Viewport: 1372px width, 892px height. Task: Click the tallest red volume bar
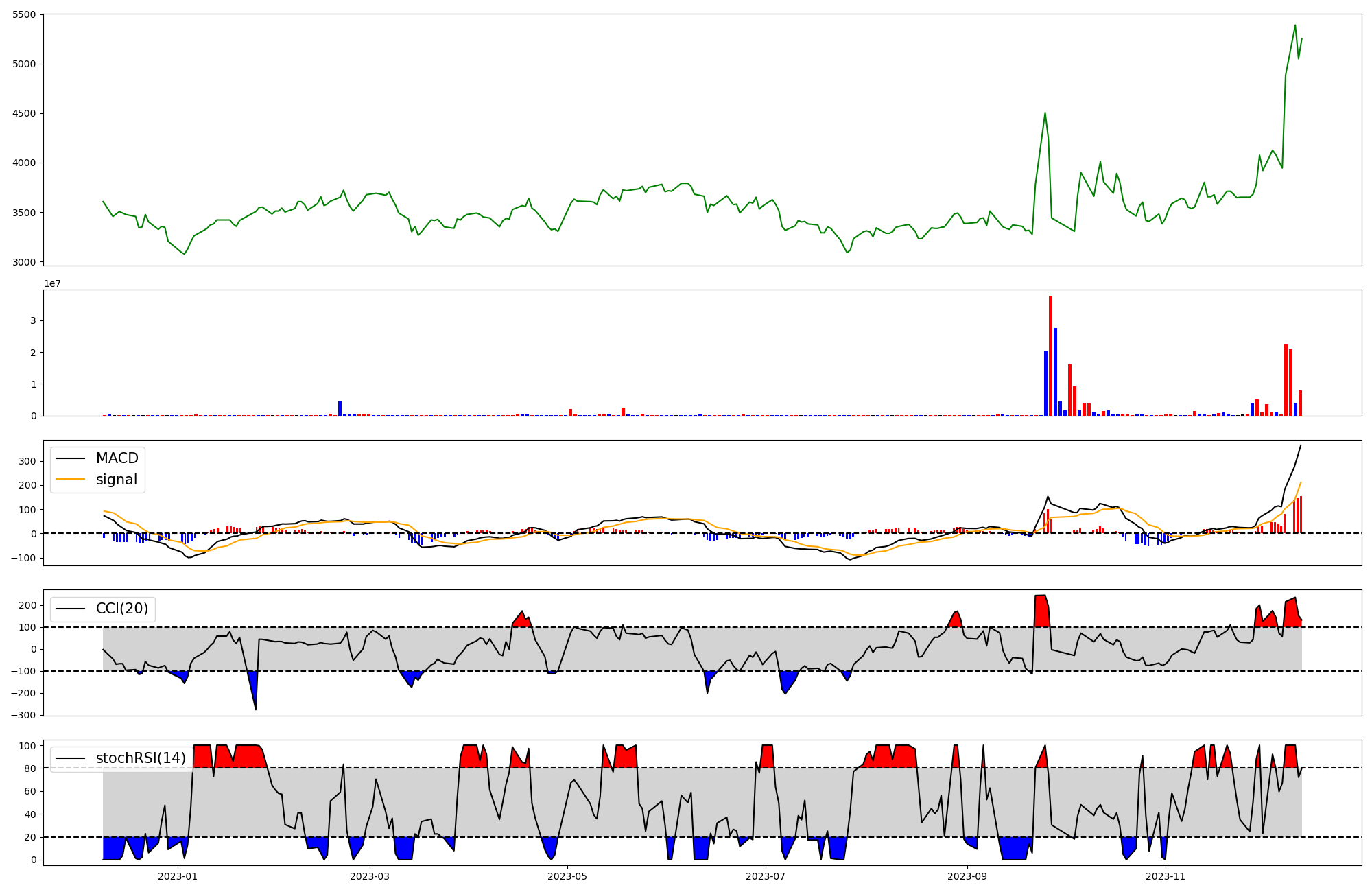(1050, 357)
